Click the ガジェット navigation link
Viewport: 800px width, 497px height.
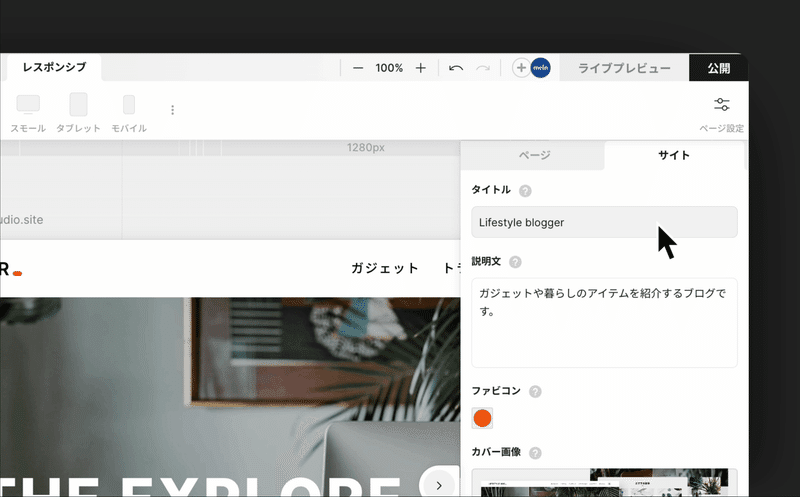click(385, 268)
